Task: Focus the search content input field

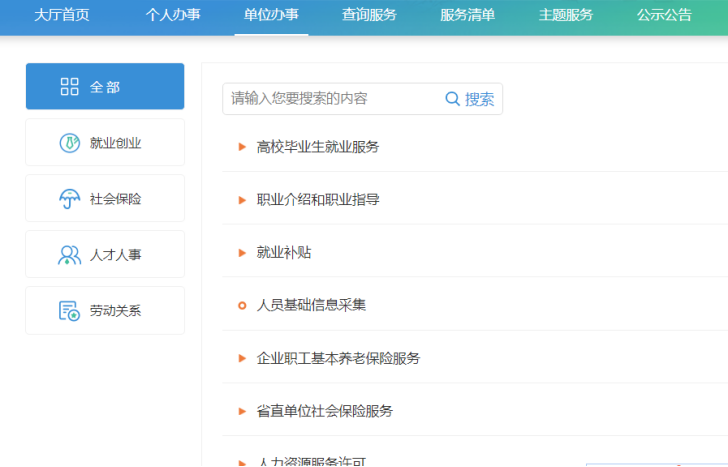Action: coord(330,99)
